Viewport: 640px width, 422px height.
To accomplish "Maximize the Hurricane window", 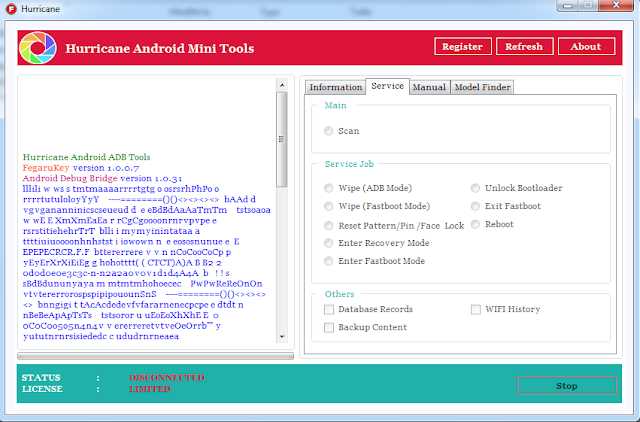I will (588, 5).
